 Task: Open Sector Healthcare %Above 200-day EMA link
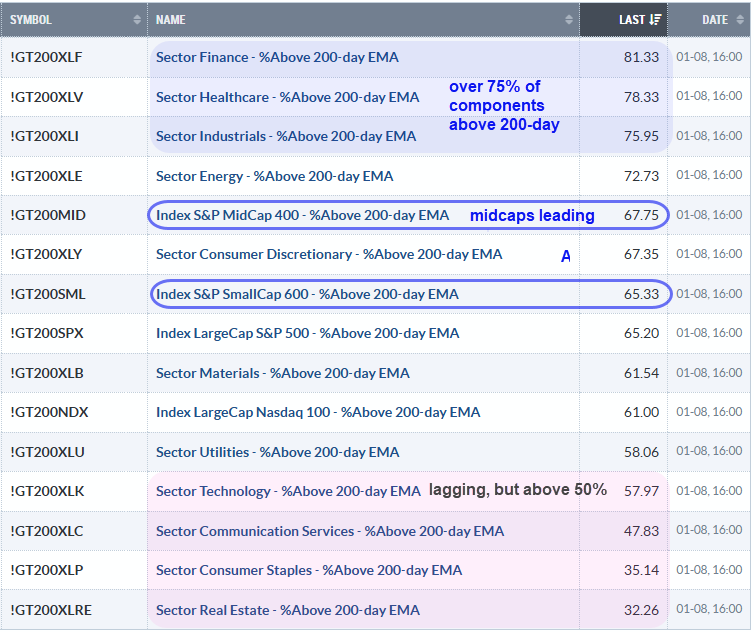287,97
